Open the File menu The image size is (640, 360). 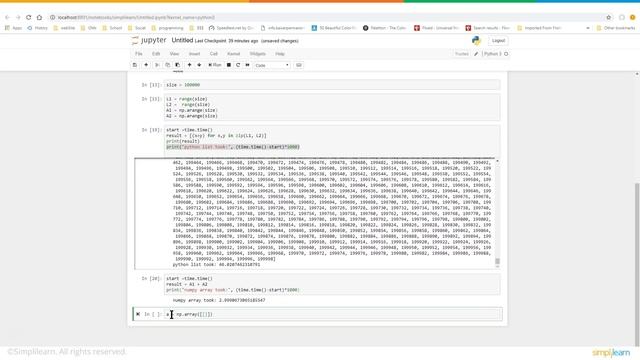tap(139, 53)
